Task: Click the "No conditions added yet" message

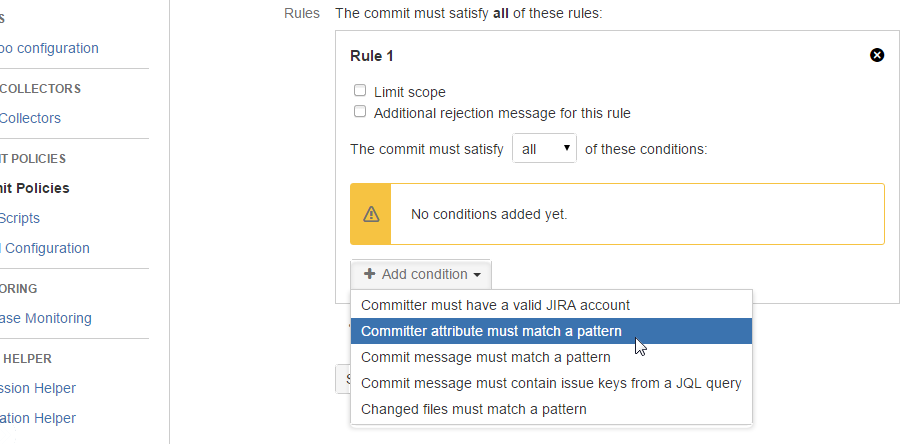Action: 489,214
